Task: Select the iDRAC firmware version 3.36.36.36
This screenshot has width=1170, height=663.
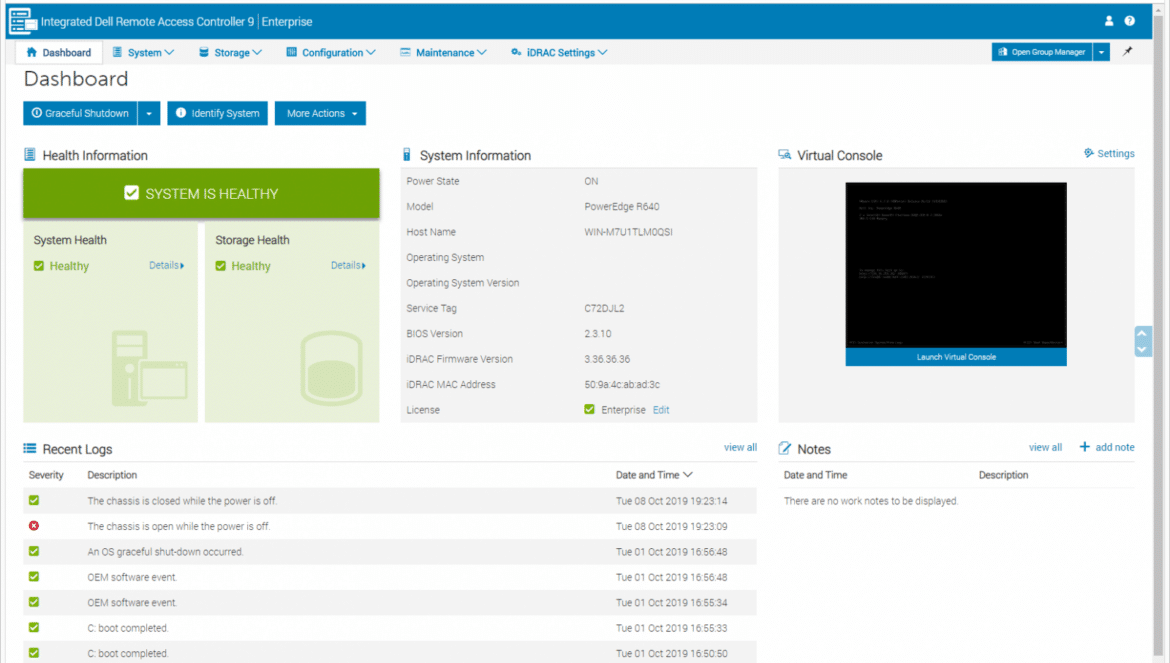Action: click(607, 359)
